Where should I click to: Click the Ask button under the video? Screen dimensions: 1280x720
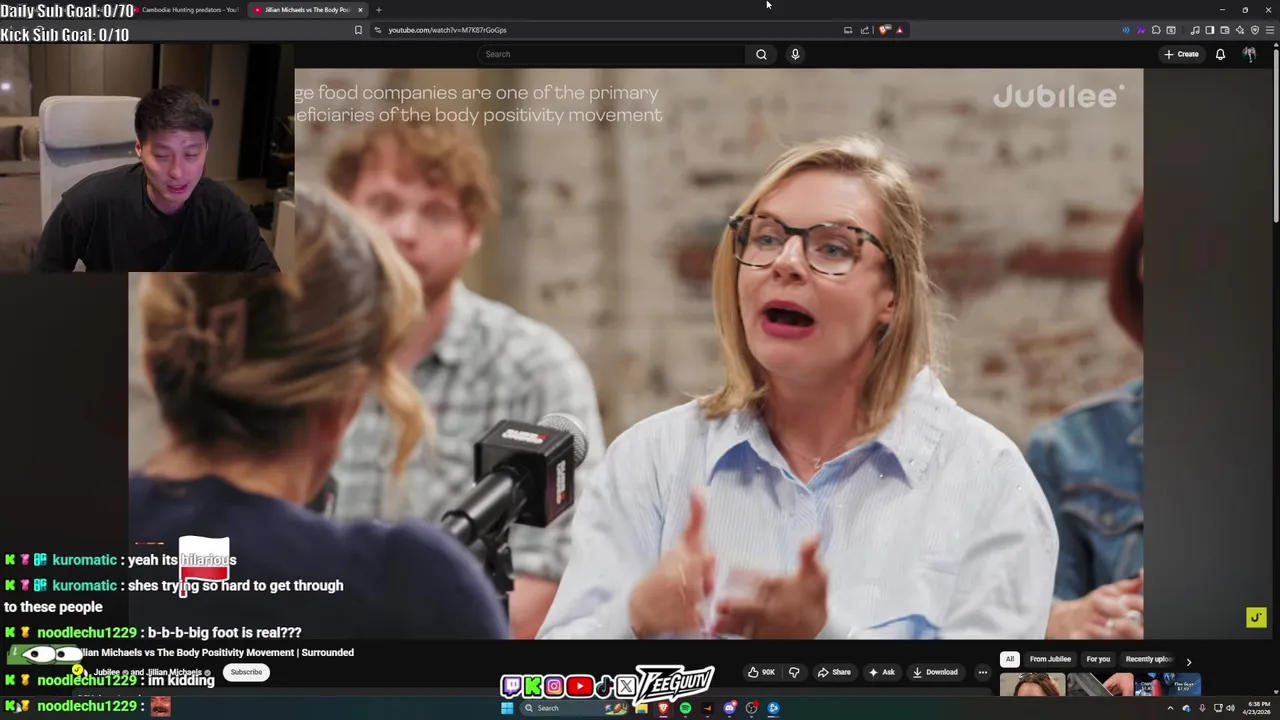(882, 672)
